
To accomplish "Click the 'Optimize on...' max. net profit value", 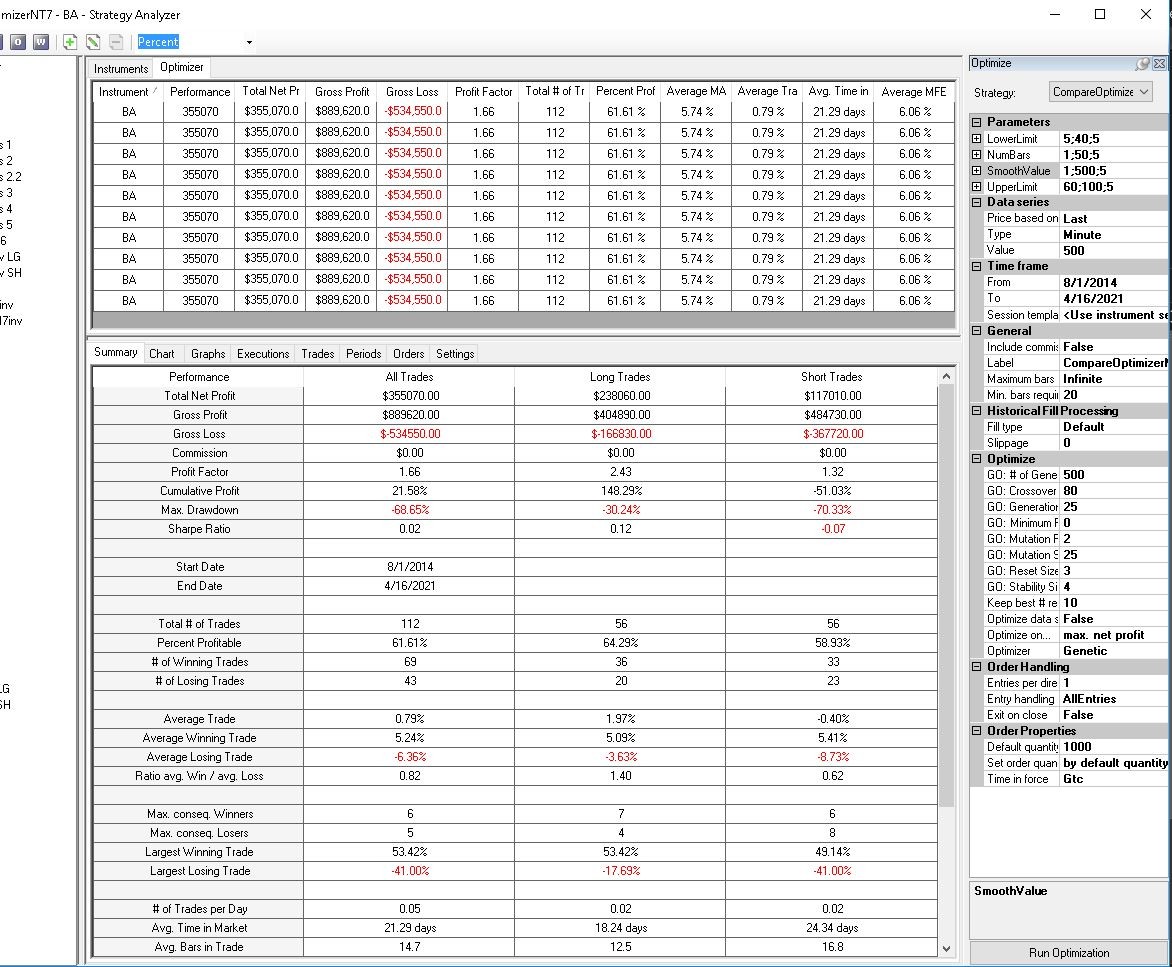I will 1114,634.
